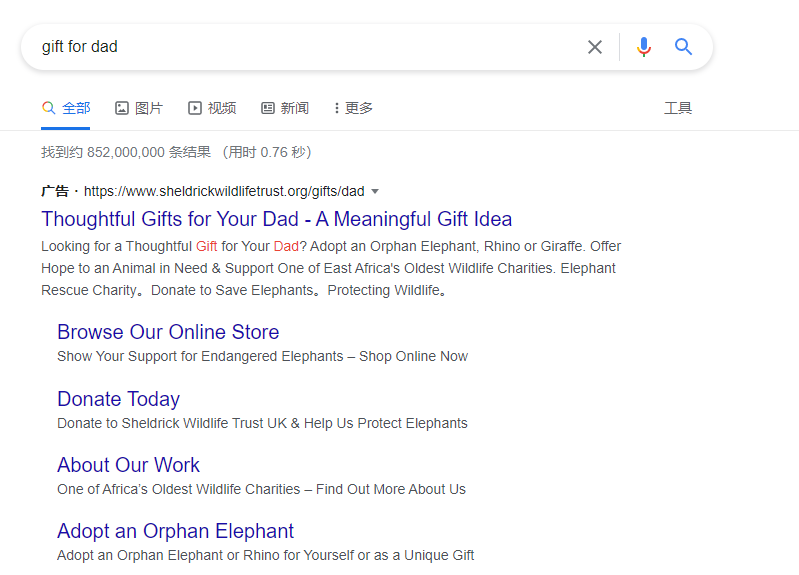Click the blue magnifier search icon

(683, 47)
